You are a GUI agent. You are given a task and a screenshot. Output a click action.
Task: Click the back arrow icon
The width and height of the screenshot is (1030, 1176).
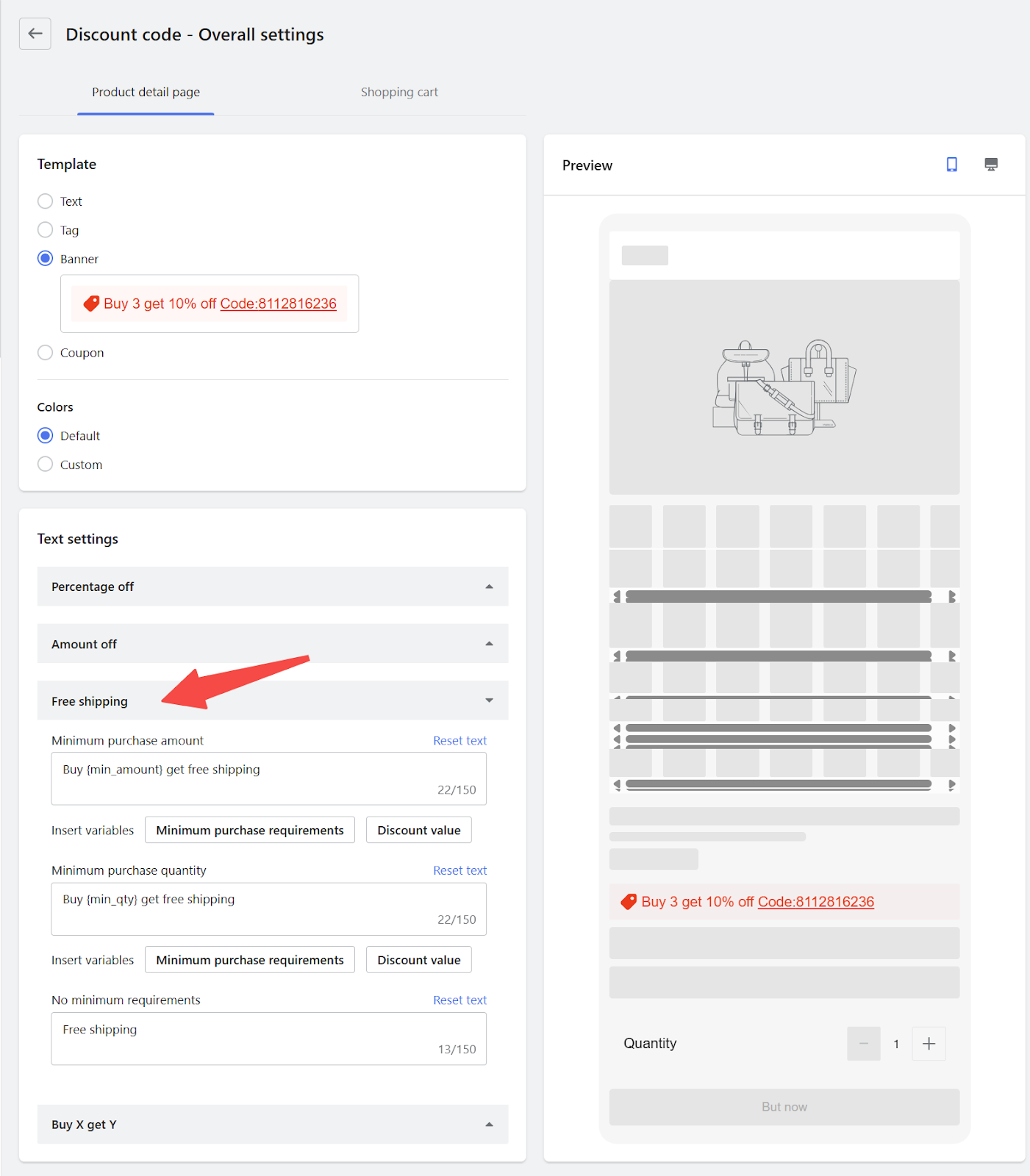click(35, 34)
